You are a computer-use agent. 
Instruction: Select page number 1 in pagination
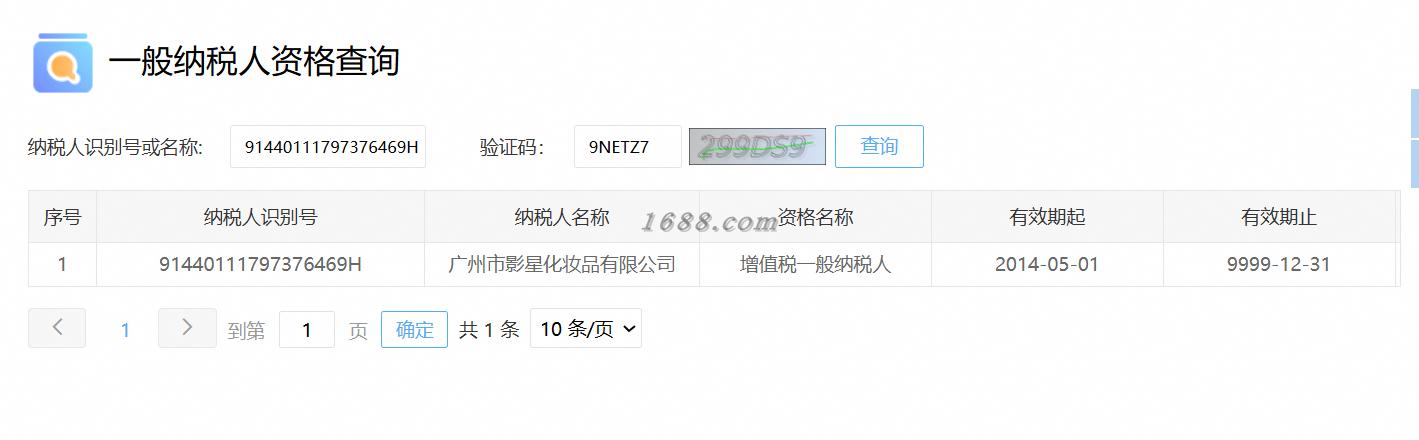pos(125,330)
